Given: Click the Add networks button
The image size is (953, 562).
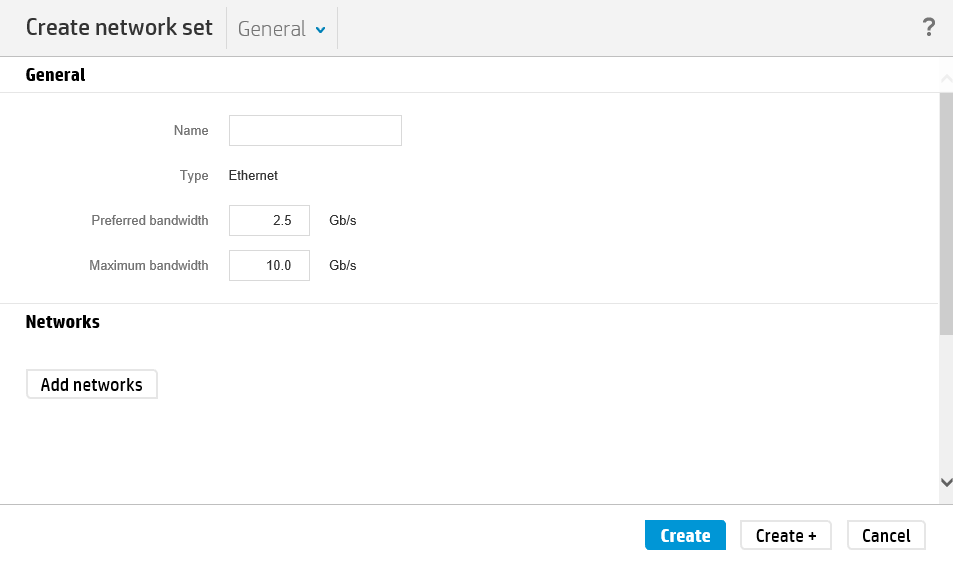Looking at the screenshot, I should (92, 385).
